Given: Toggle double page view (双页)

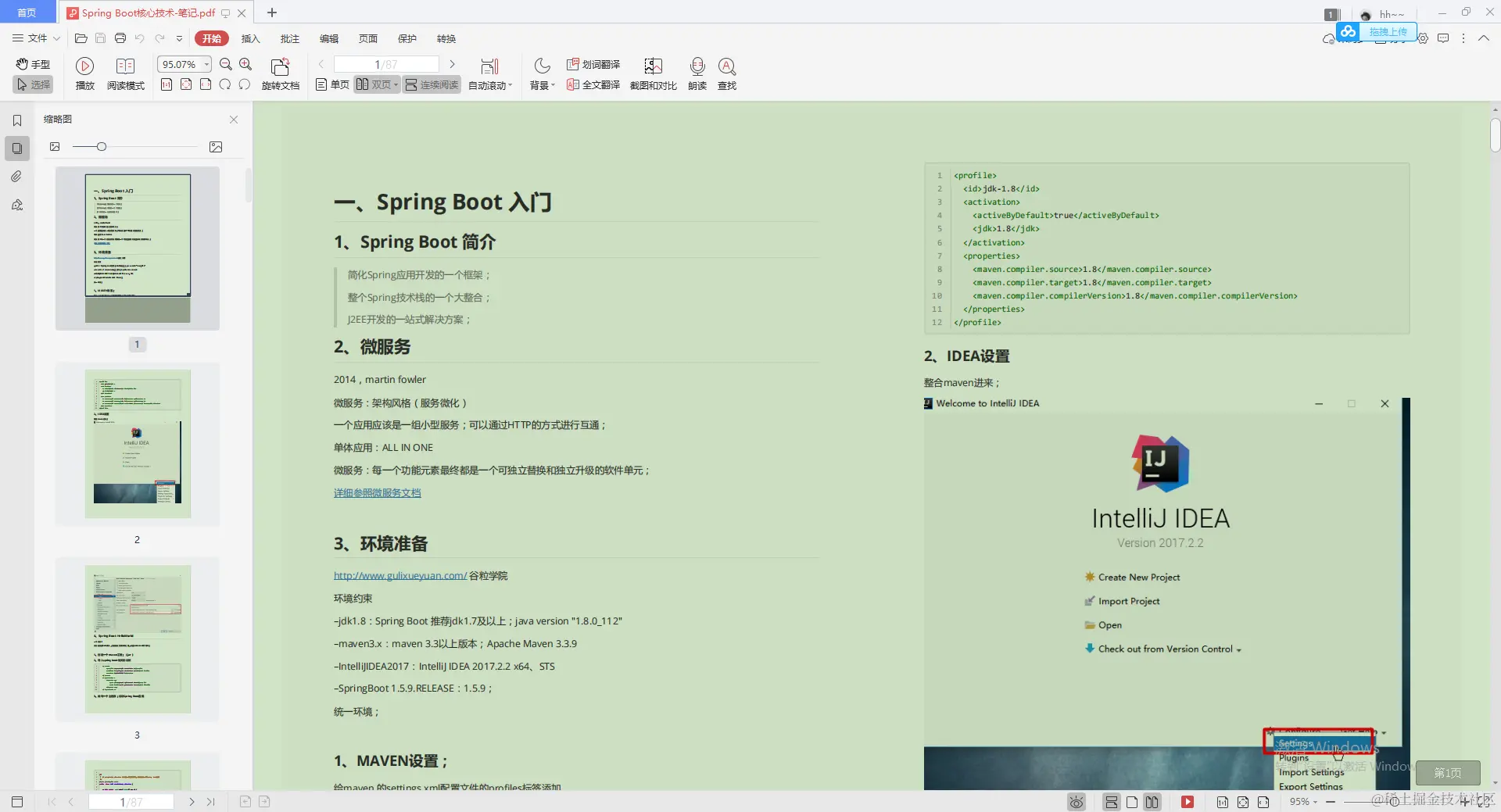Looking at the screenshot, I should (x=377, y=84).
